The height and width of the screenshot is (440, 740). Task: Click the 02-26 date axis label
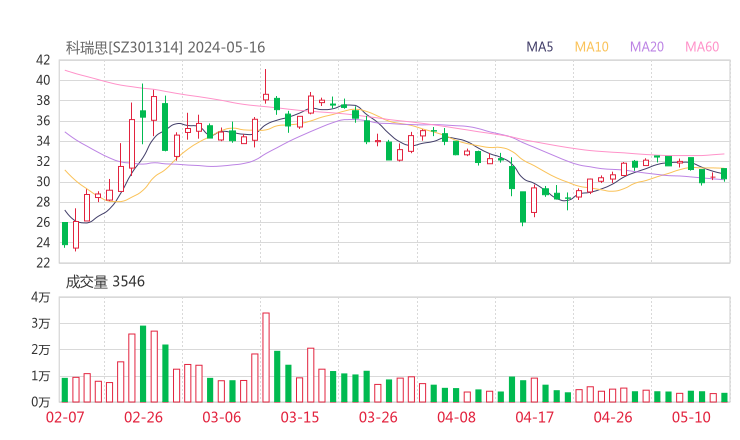[x=143, y=417]
